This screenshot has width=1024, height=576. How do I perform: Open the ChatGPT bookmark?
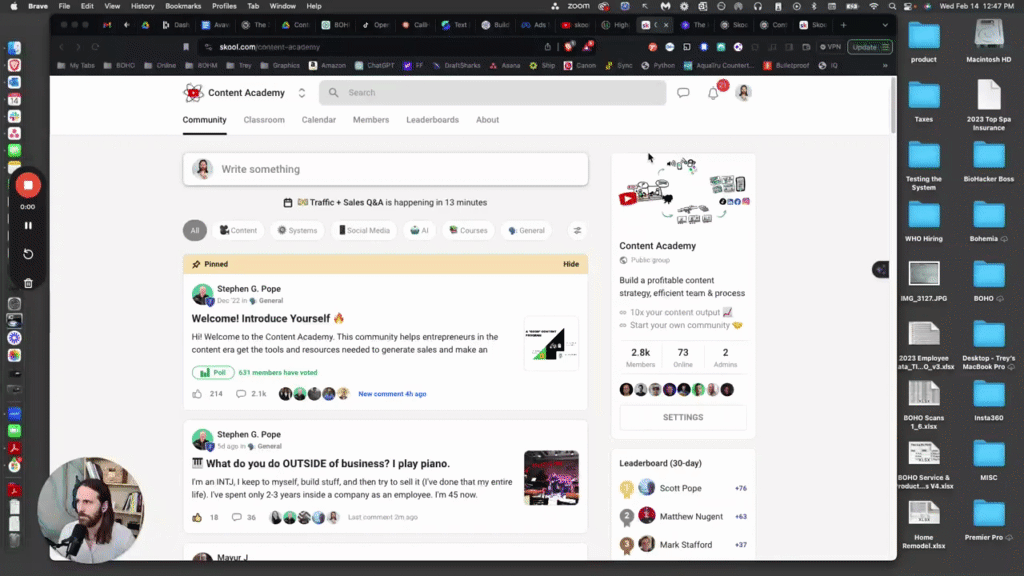click(x=375, y=66)
